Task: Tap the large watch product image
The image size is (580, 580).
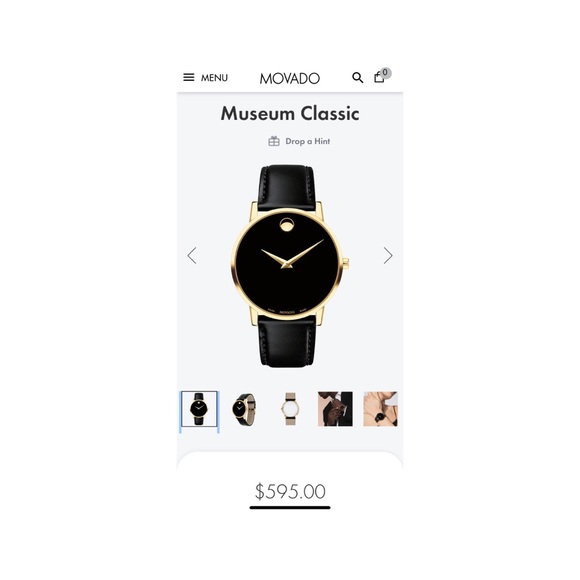Action: 290,266
